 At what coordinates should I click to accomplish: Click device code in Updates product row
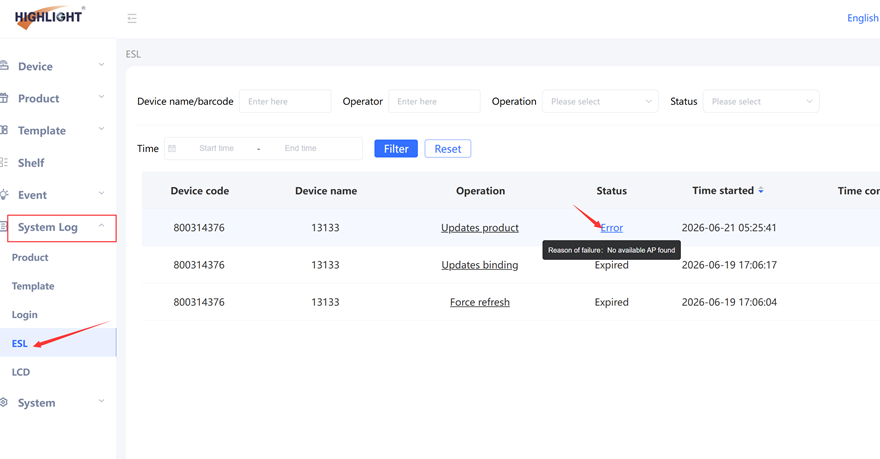(199, 228)
